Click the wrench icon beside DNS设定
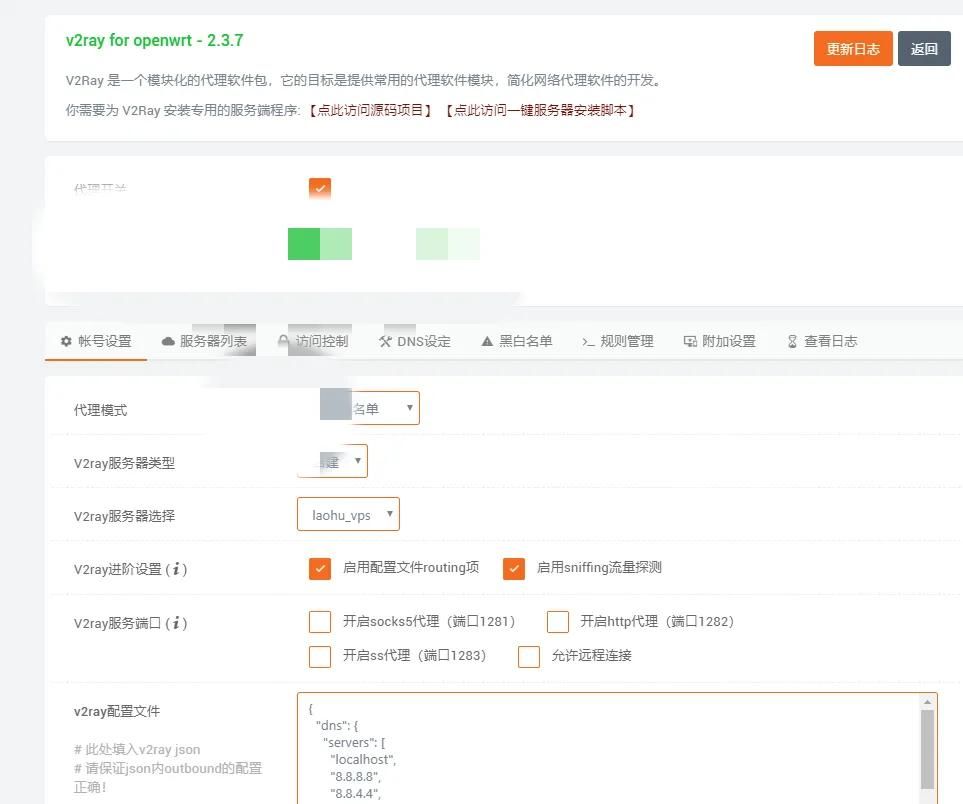The width and height of the screenshot is (963, 804). [385, 342]
